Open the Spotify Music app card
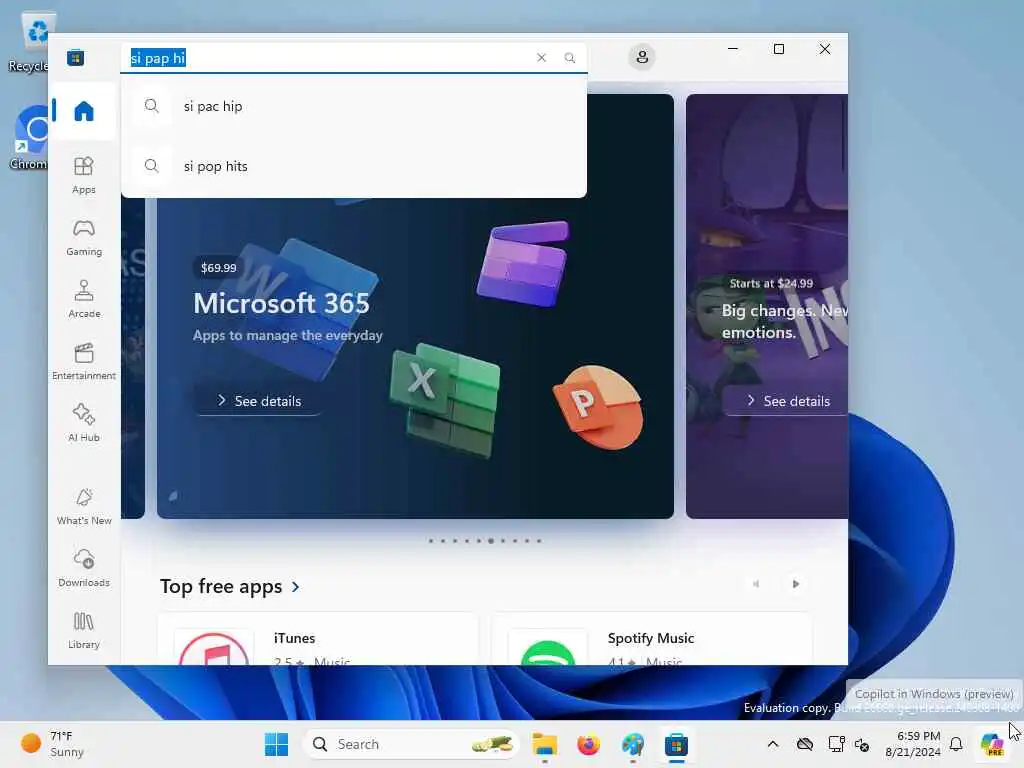 651,640
